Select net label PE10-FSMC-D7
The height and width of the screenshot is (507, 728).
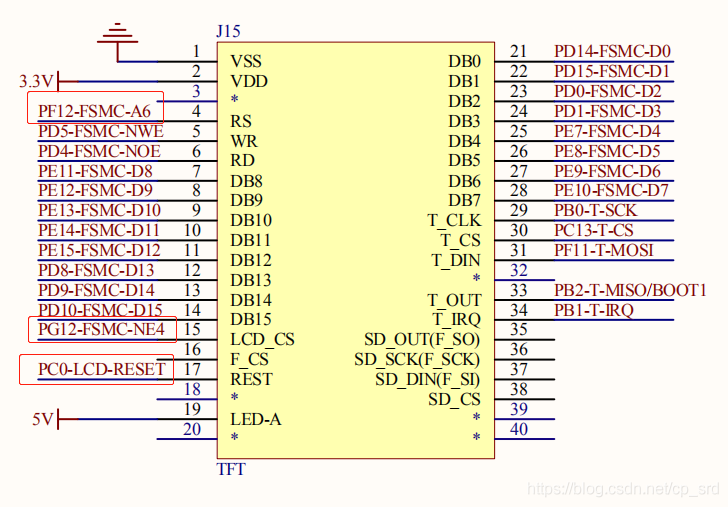(x=611, y=190)
